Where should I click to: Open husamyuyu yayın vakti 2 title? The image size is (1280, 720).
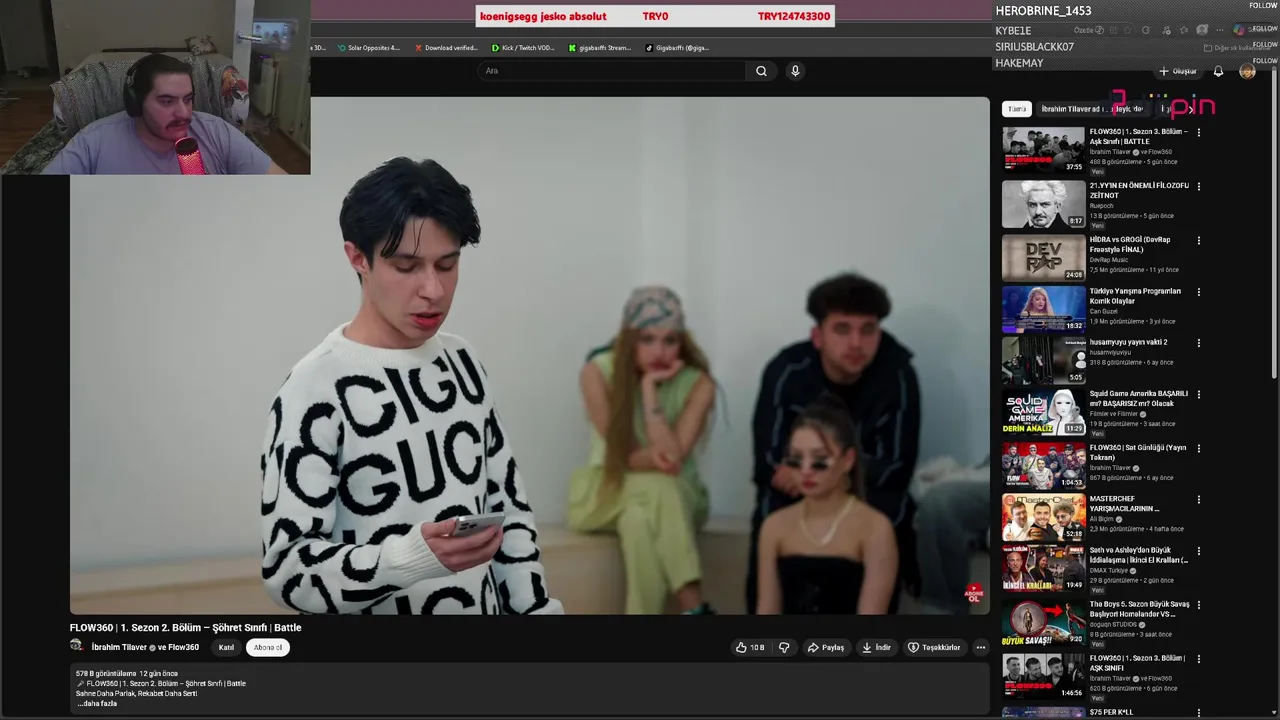[1129, 342]
